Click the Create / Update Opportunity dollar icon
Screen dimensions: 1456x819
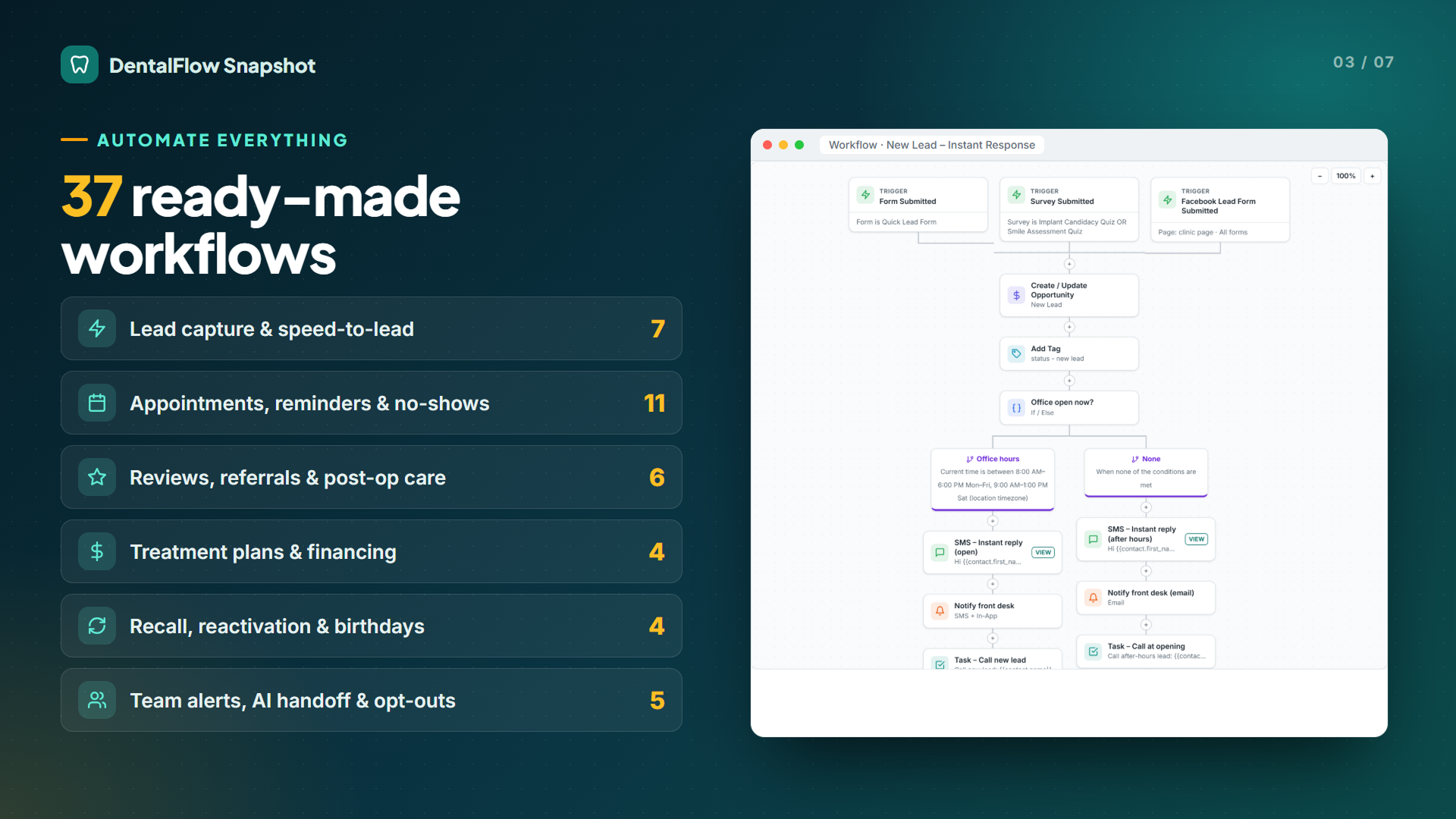click(1016, 295)
